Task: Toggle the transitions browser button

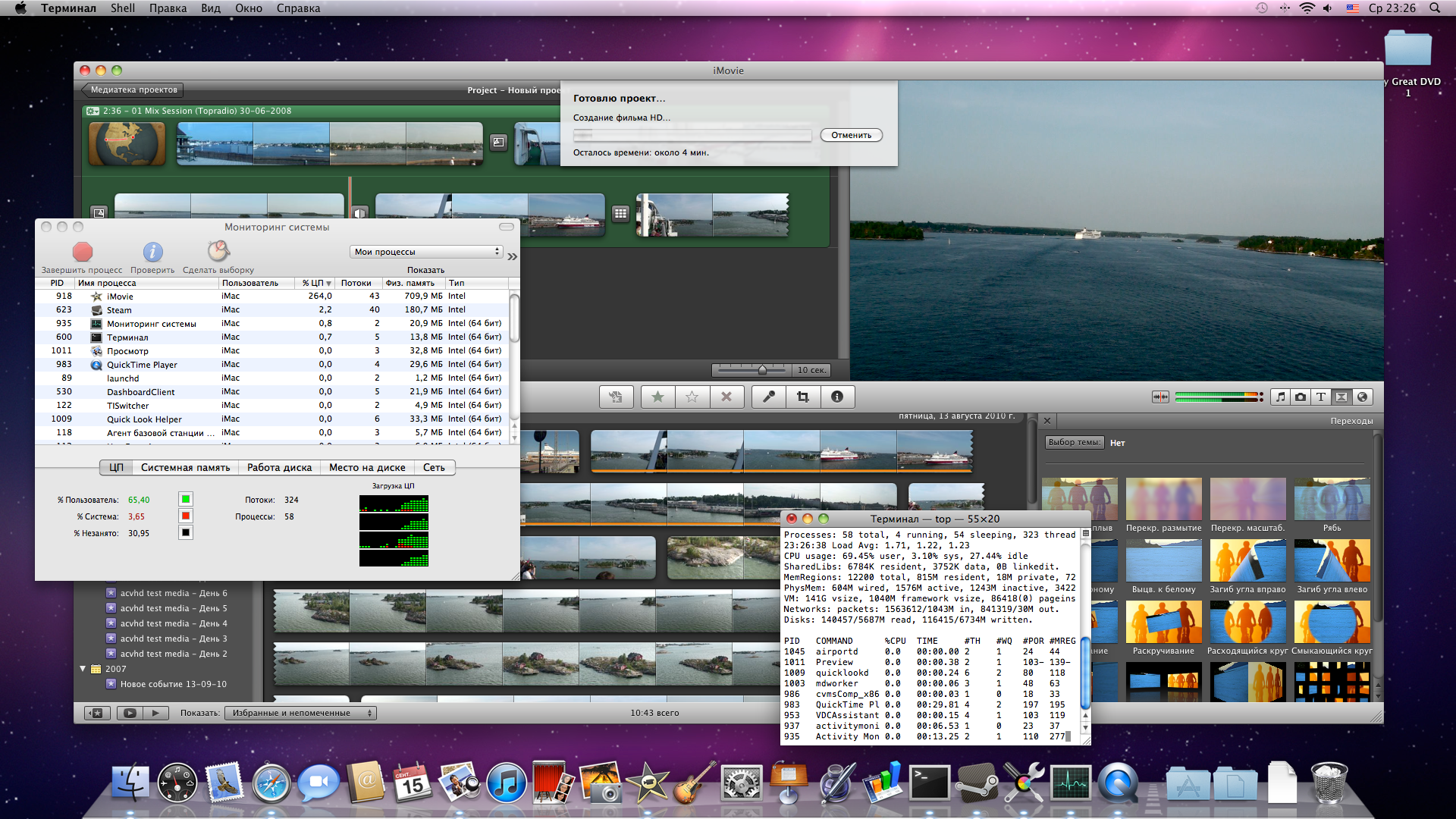Action: point(1341,397)
